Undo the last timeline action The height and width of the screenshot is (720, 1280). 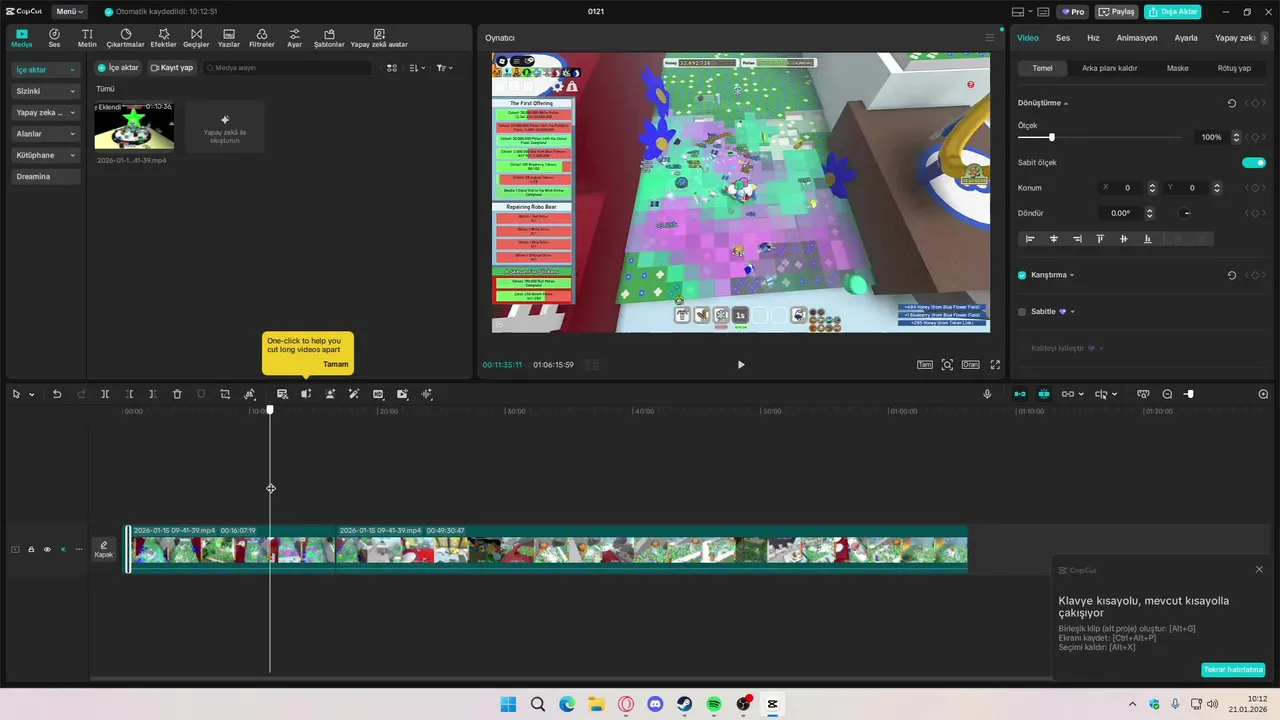coord(57,394)
